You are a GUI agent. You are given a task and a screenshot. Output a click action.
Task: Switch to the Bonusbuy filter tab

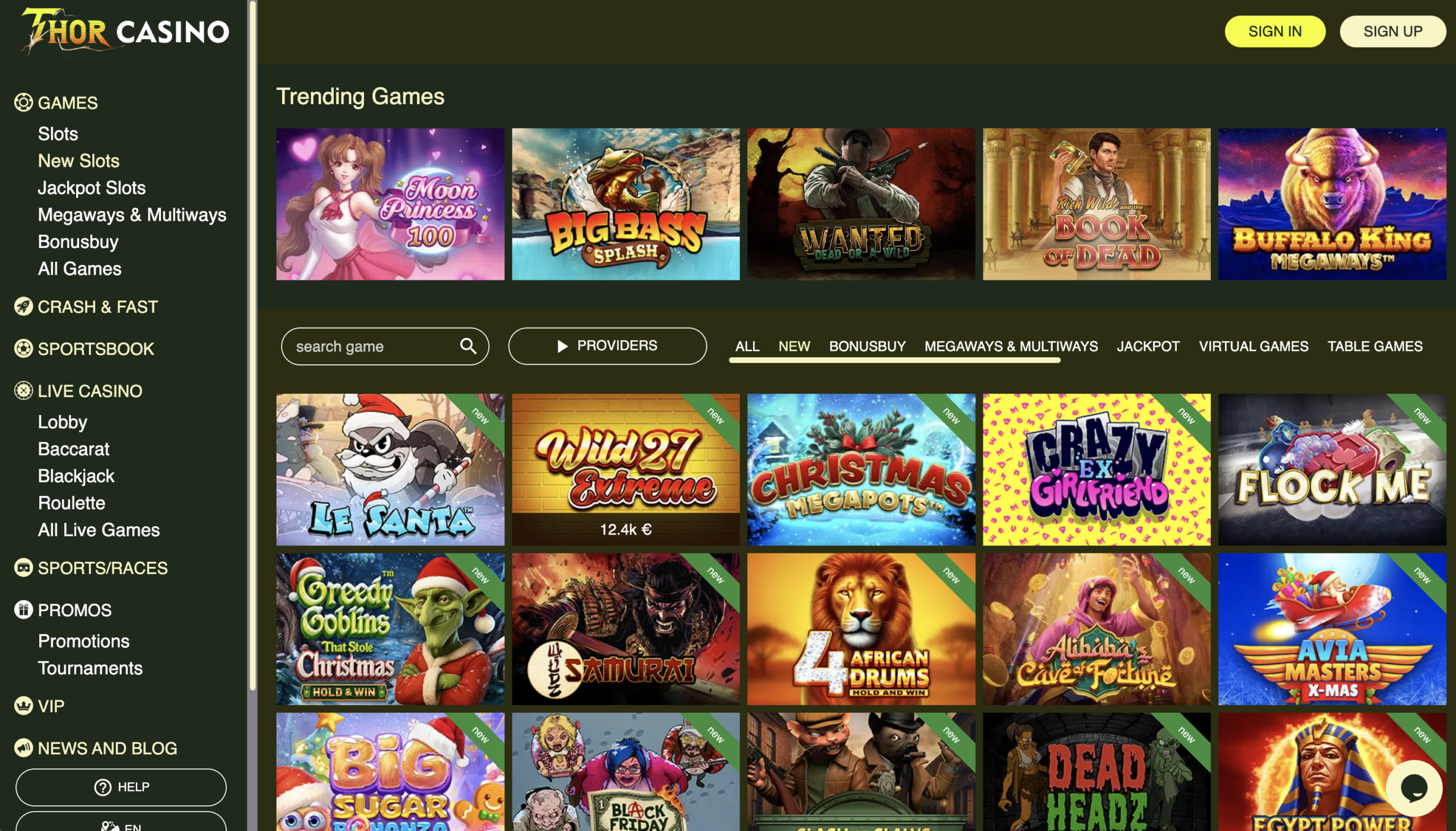(x=867, y=346)
